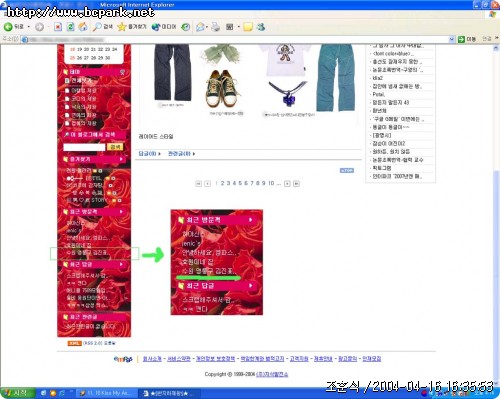The height and width of the screenshot is (399, 500).
Task: Click the blue necklace product thumbnail
Action: tap(287, 93)
